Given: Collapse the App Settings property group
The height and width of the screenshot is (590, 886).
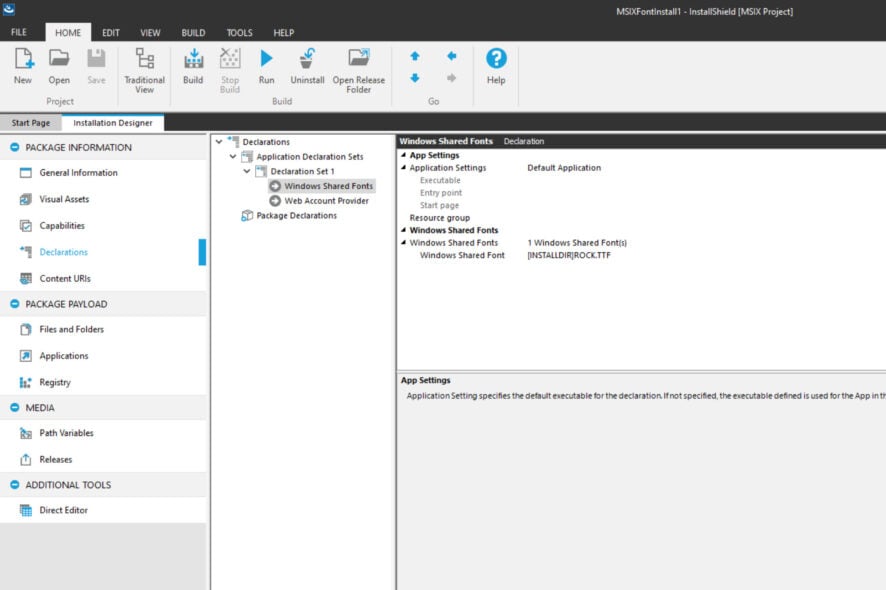Looking at the screenshot, I should point(403,155).
